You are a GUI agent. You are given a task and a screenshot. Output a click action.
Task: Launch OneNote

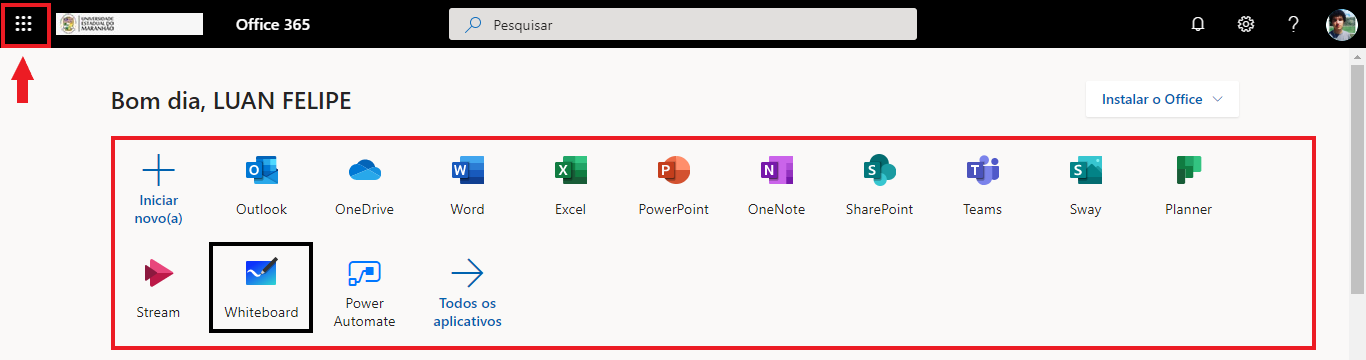776,185
